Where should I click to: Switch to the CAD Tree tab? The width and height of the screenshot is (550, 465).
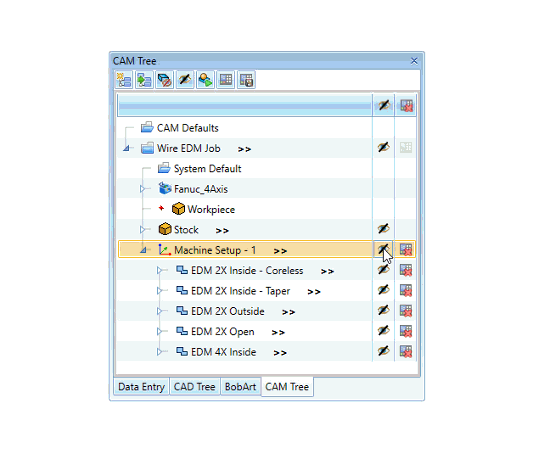click(x=195, y=386)
